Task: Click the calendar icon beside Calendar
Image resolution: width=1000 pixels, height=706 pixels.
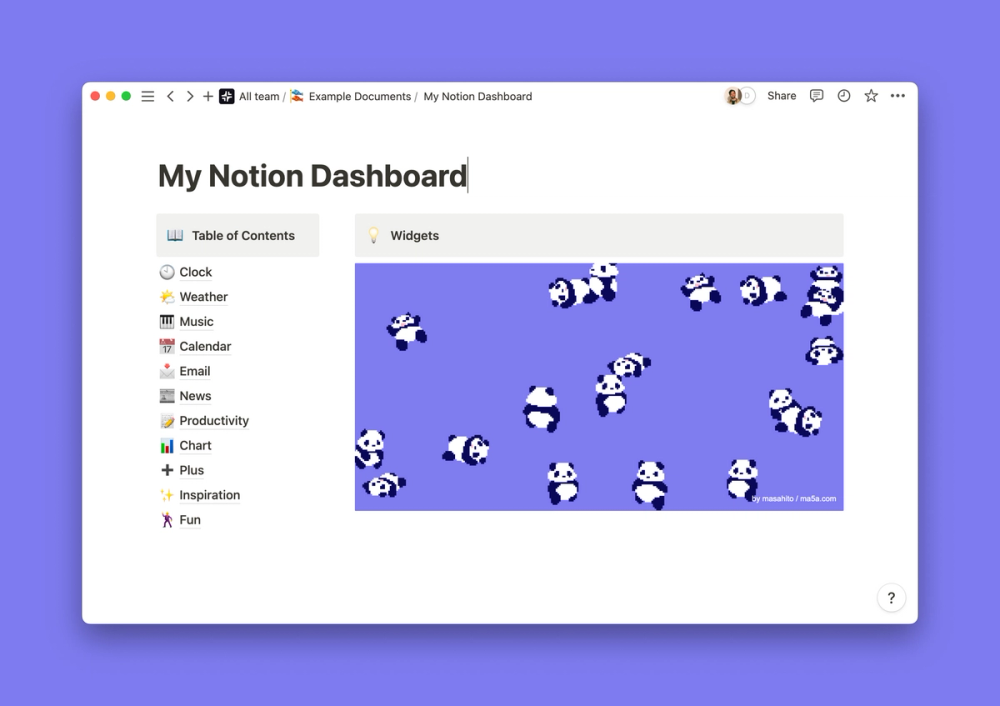Action: [x=167, y=347]
